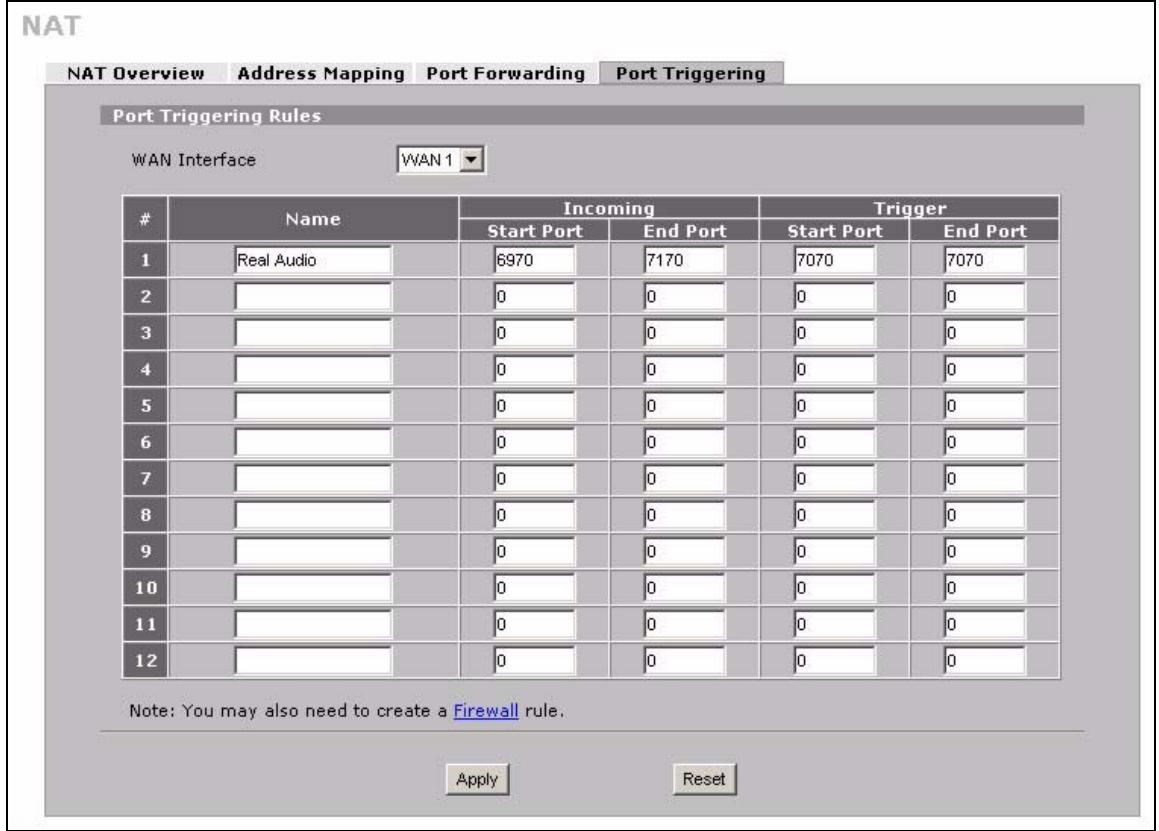The width and height of the screenshot is (1159, 831).
Task: Switch to the NAT Overview tab
Action: 136,73
